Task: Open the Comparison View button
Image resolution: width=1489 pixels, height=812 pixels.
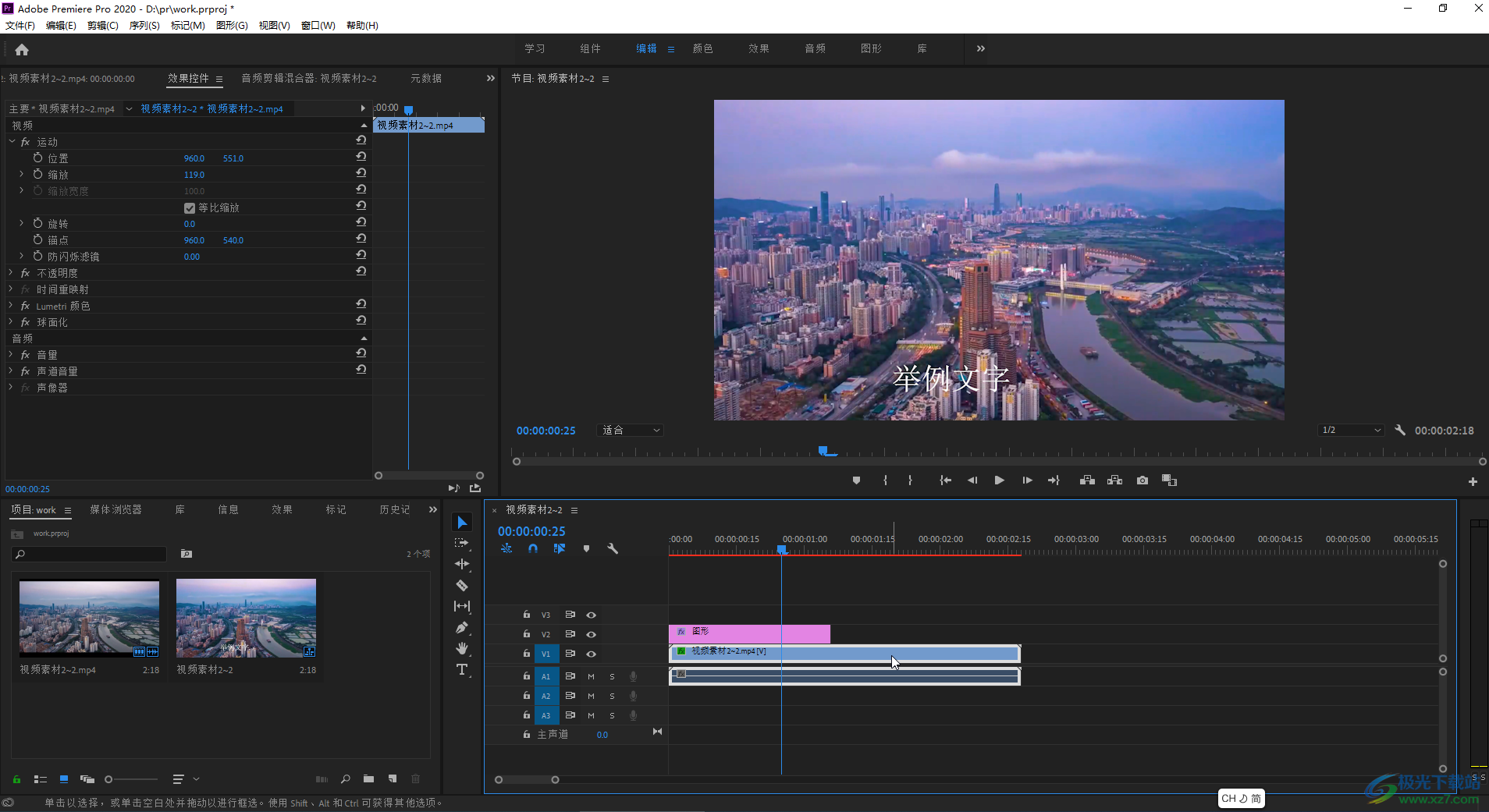Action: 1169,480
